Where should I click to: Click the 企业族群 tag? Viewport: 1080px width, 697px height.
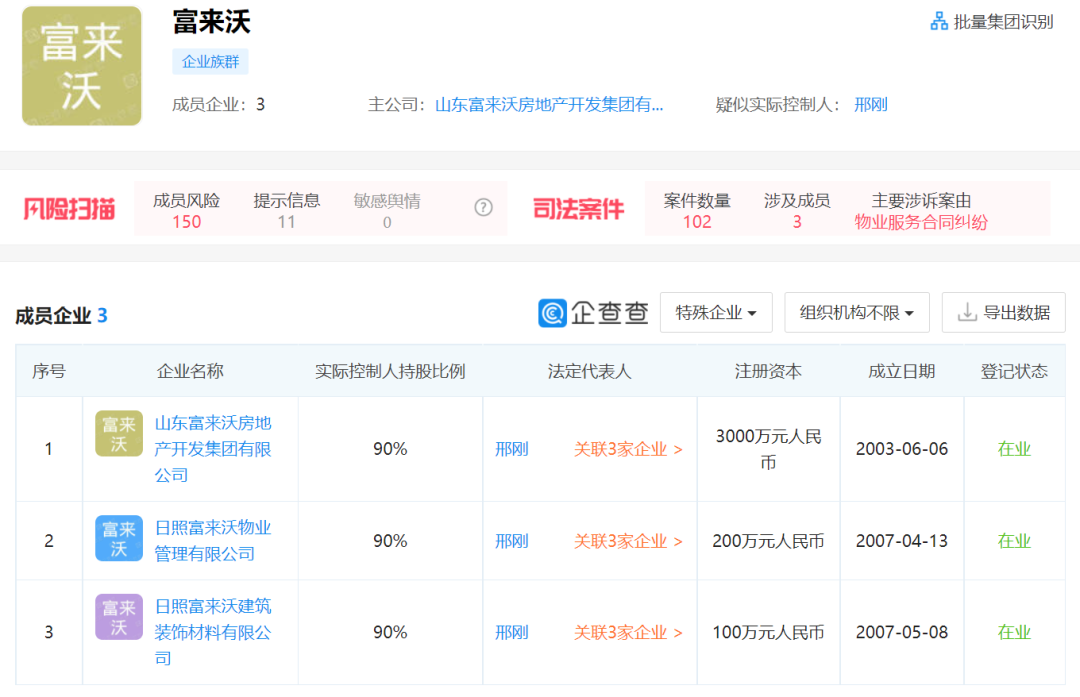click(x=210, y=61)
